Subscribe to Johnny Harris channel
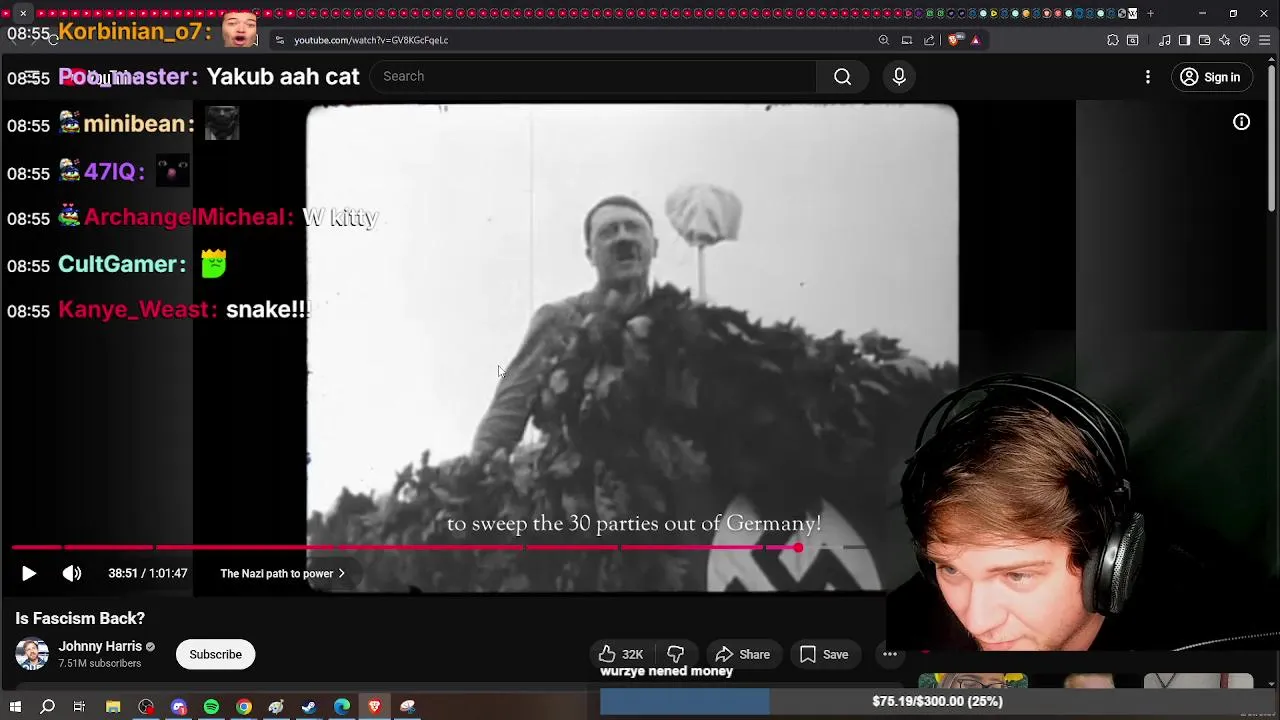 216,654
